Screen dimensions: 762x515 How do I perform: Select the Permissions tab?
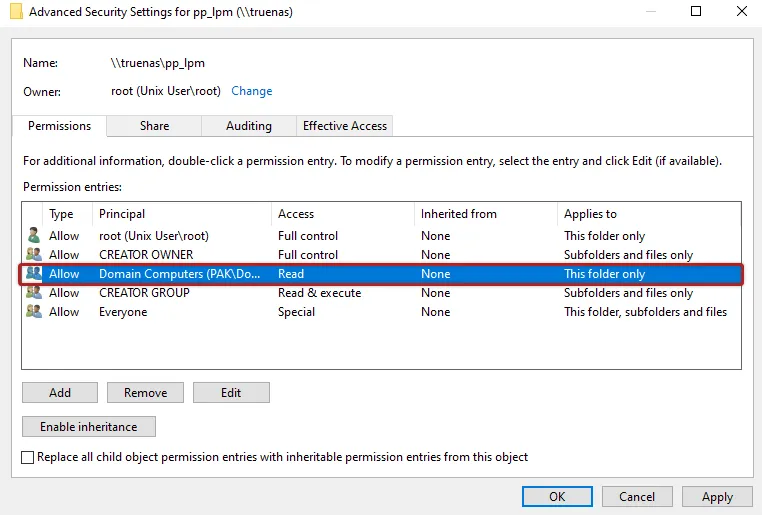[59, 126]
